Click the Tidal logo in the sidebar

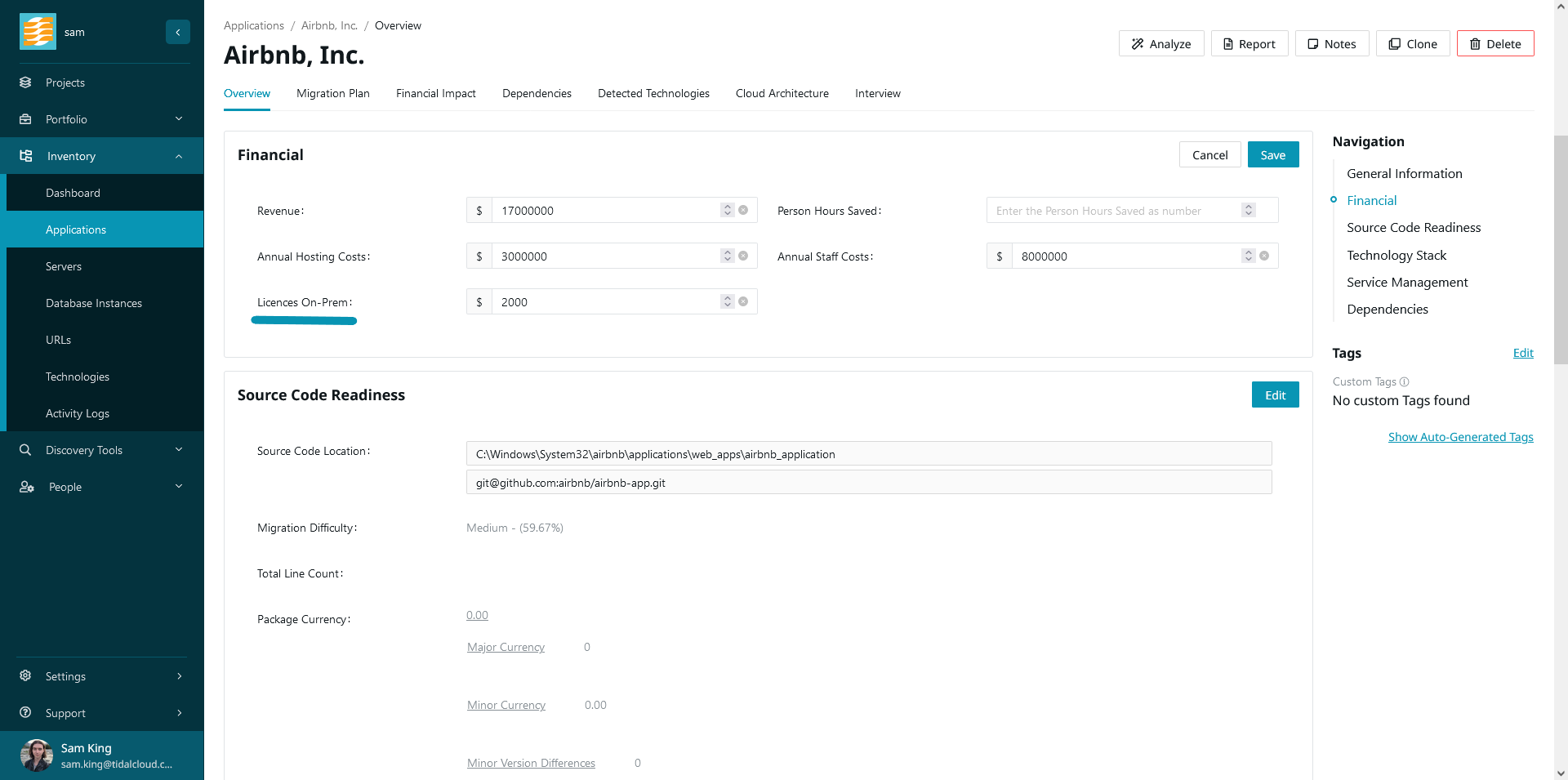point(38,32)
